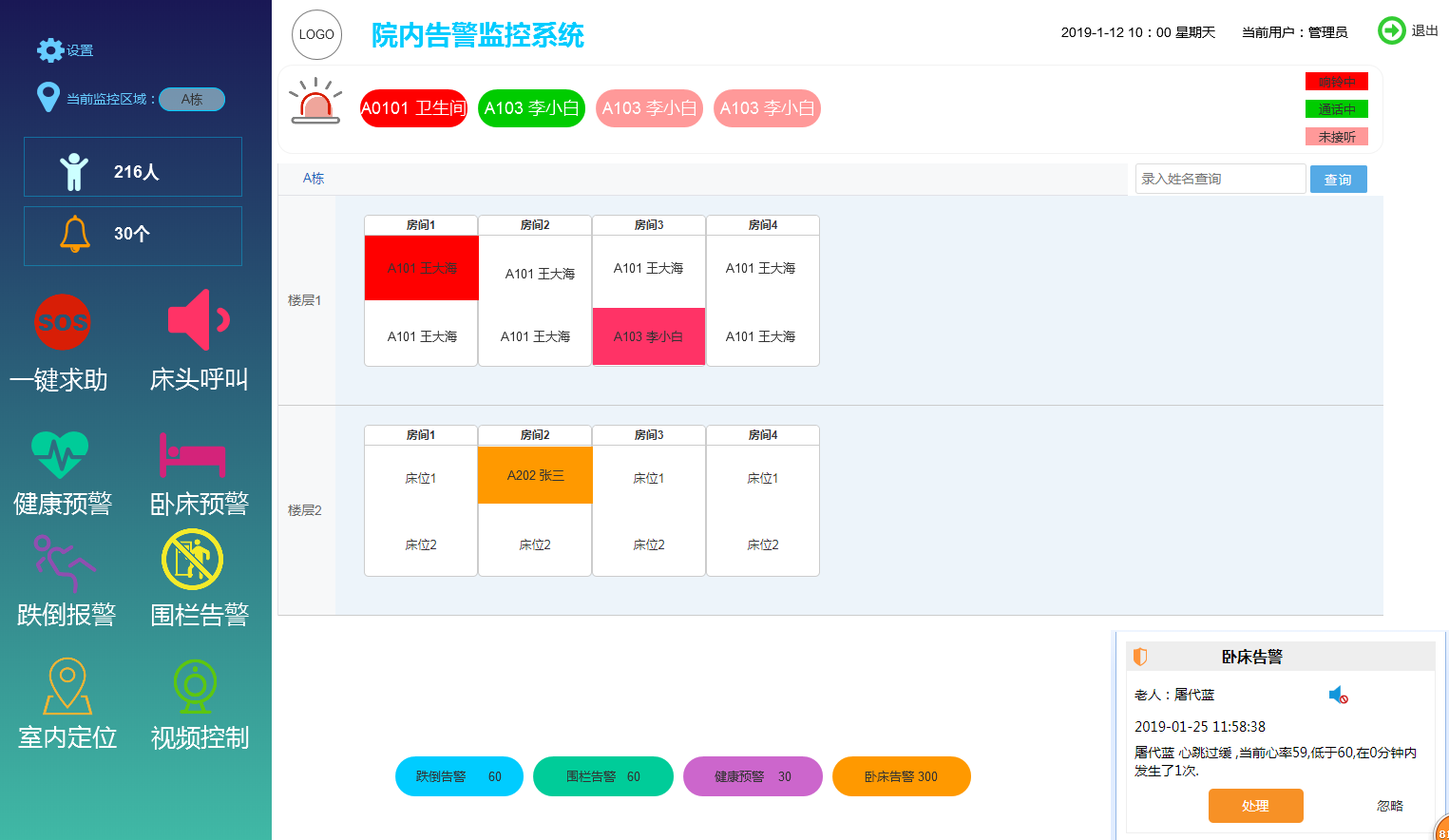Click 忽略 to dismiss the alert

1389,806
